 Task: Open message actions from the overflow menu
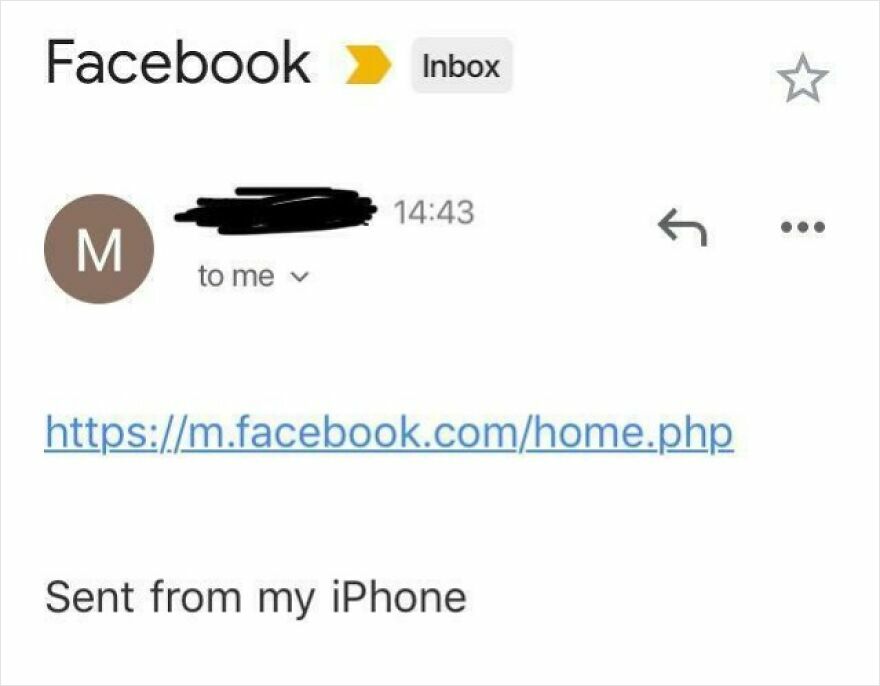pyautogui.click(x=800, y=228)
